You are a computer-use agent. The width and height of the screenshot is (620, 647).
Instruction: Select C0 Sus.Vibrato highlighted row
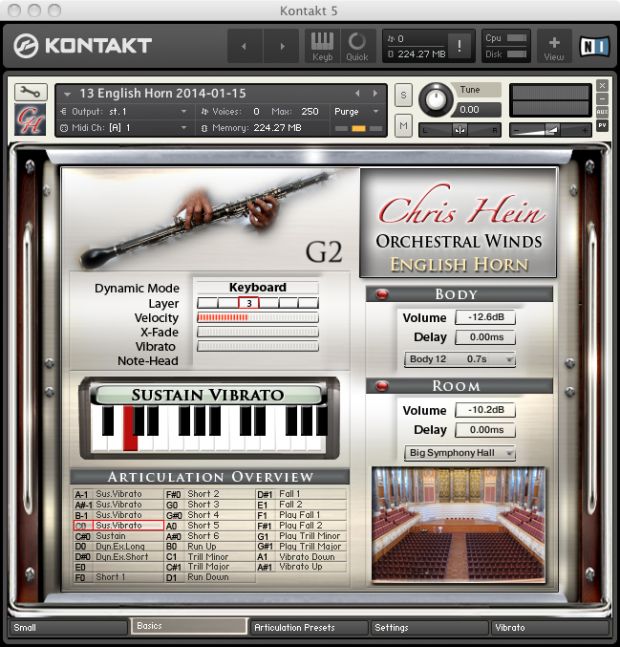(118, 525)
